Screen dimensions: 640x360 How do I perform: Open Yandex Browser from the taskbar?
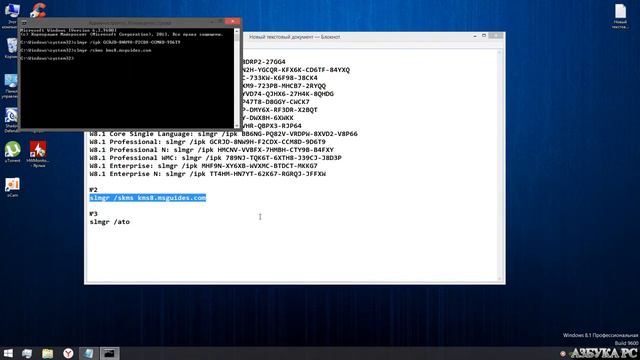click(68, 353)
